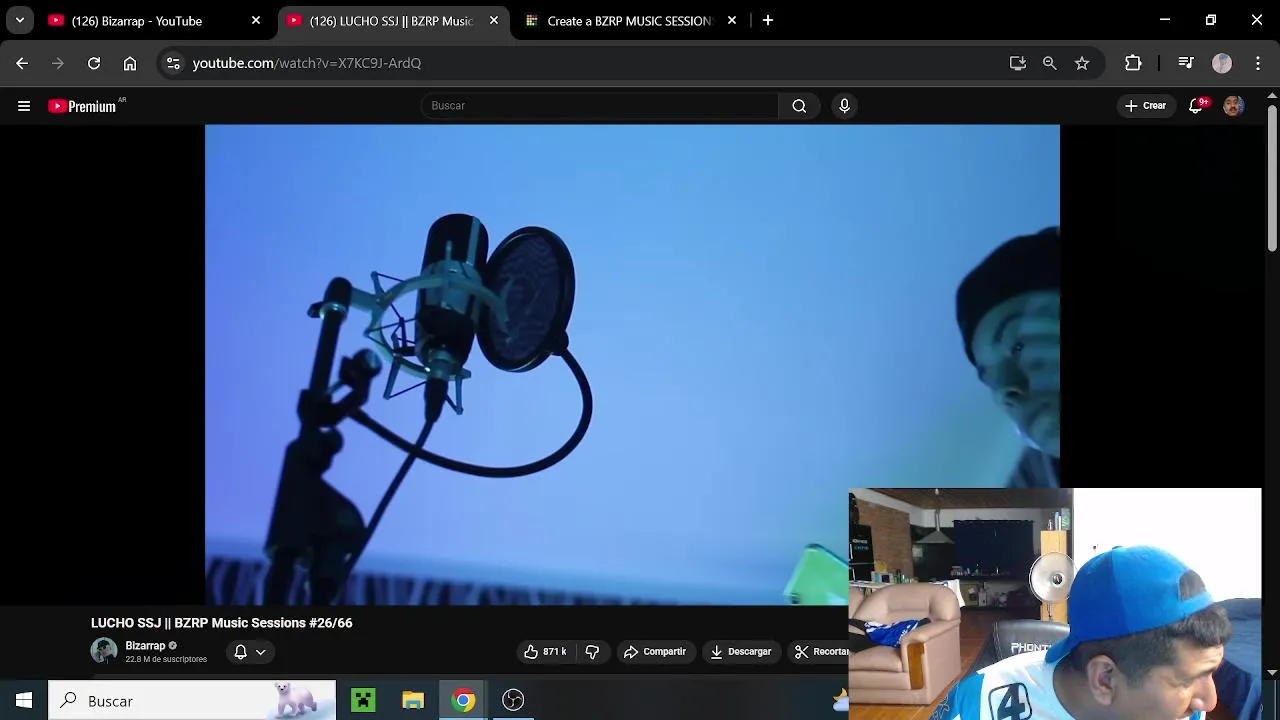Switch to Create a BZRP MUSIC SESSION tab
Viewport: 1280px width, 720px height.
pyautogui.click(x=629, y=21)
